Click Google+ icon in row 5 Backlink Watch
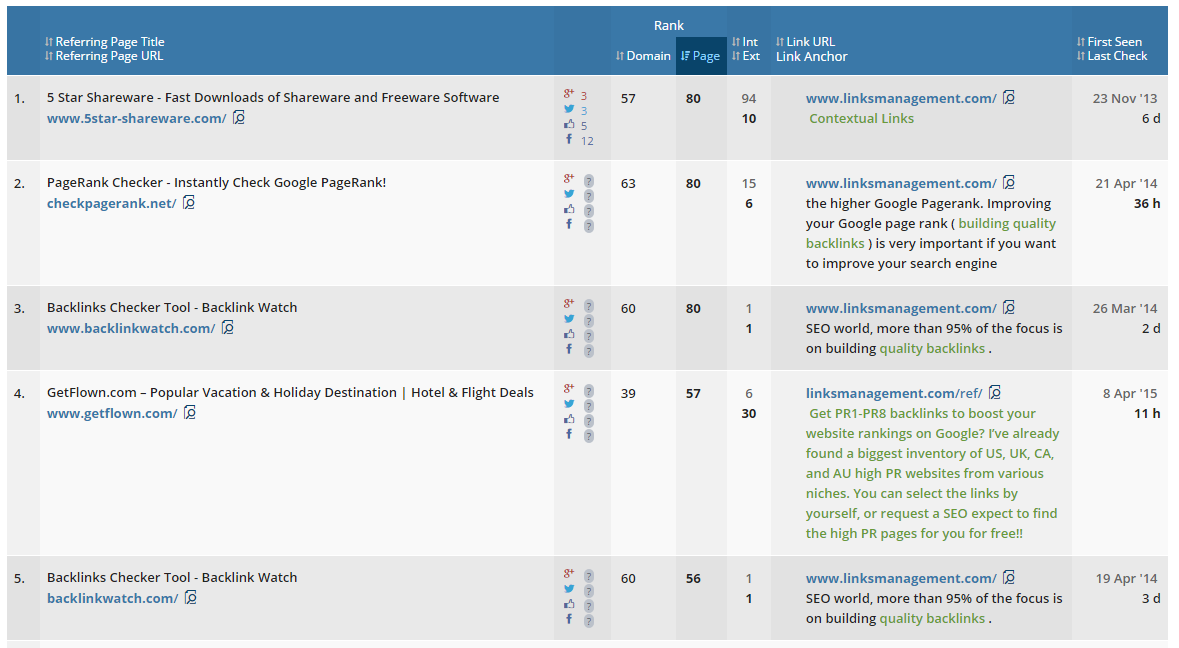This screenshot has height=648, width=1179. pos(569,574)
